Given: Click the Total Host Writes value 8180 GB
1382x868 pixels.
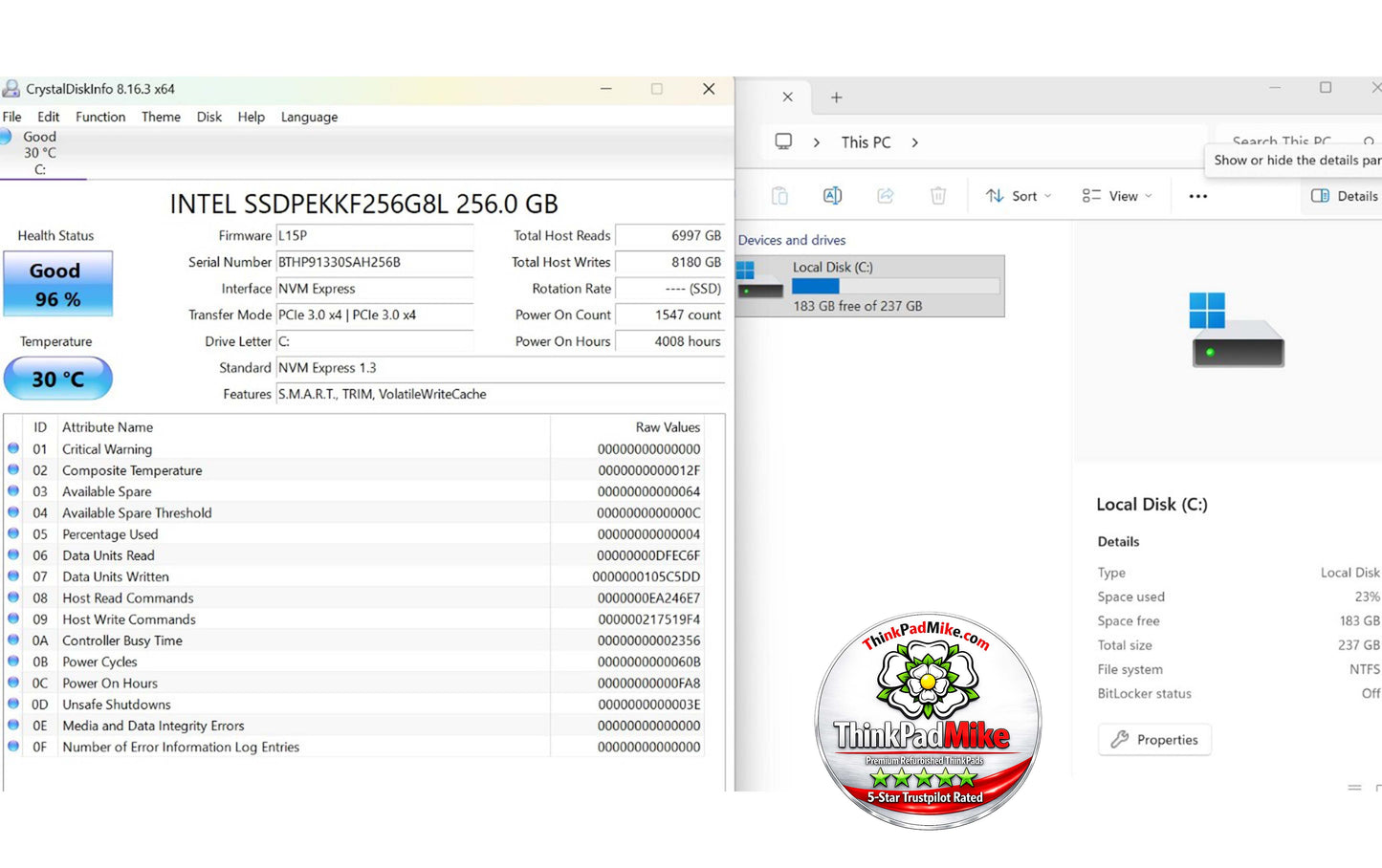Looking at the screenshot, I should coord(669,262).
